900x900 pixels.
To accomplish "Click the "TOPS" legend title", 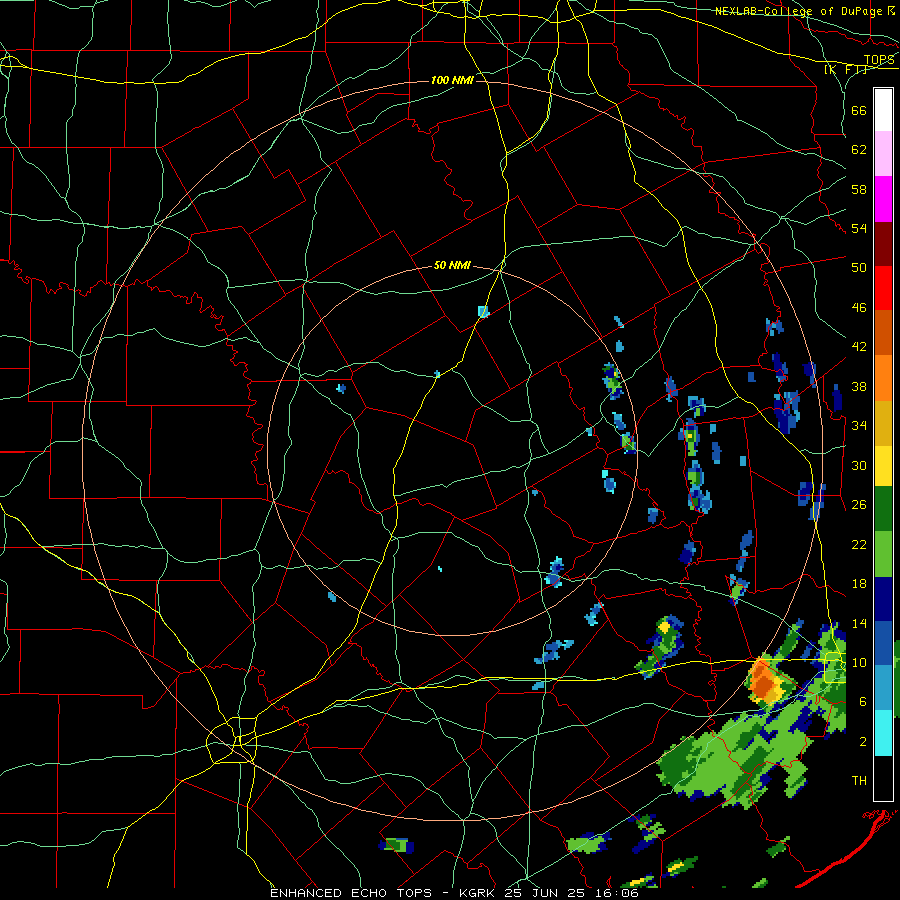I will tap(879, 60).
